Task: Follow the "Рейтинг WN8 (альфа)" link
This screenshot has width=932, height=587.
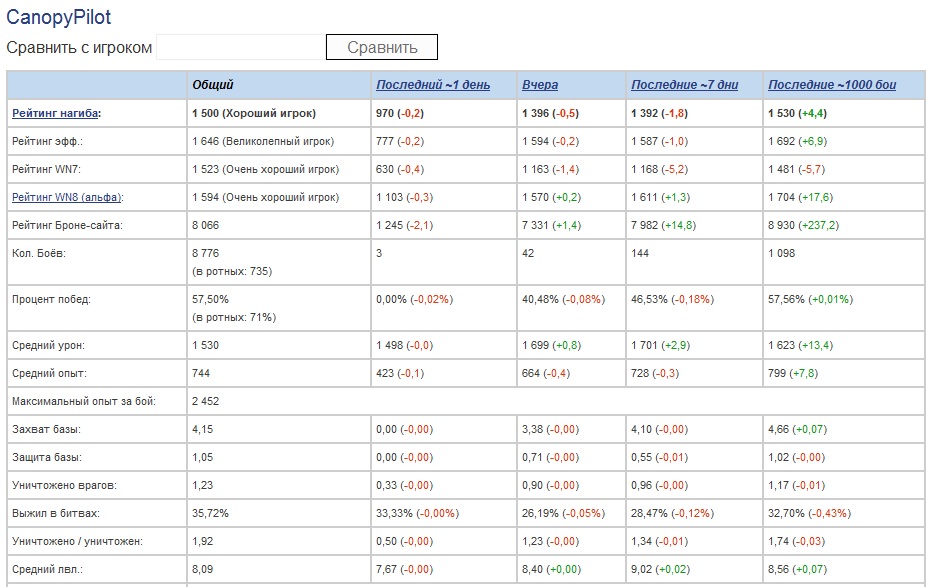Action: pyautogui.click(x=65, y=198)
